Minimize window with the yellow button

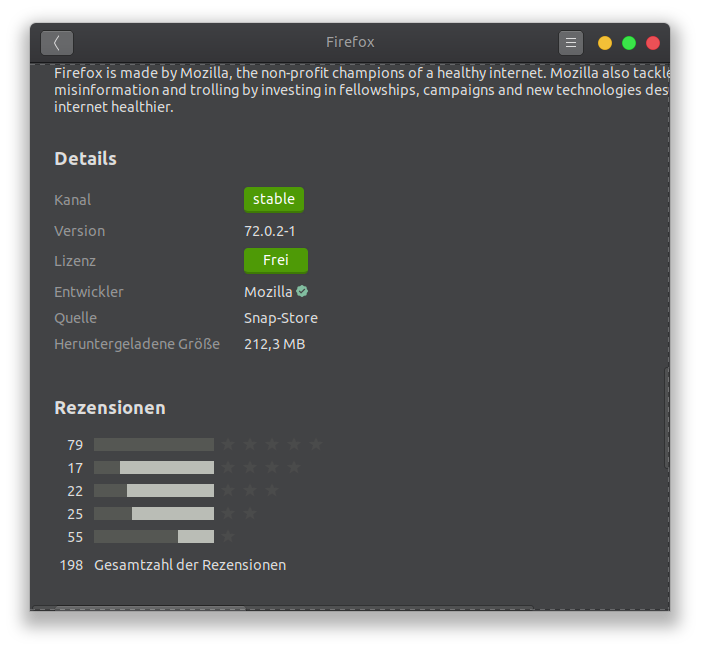click(605, 43)
